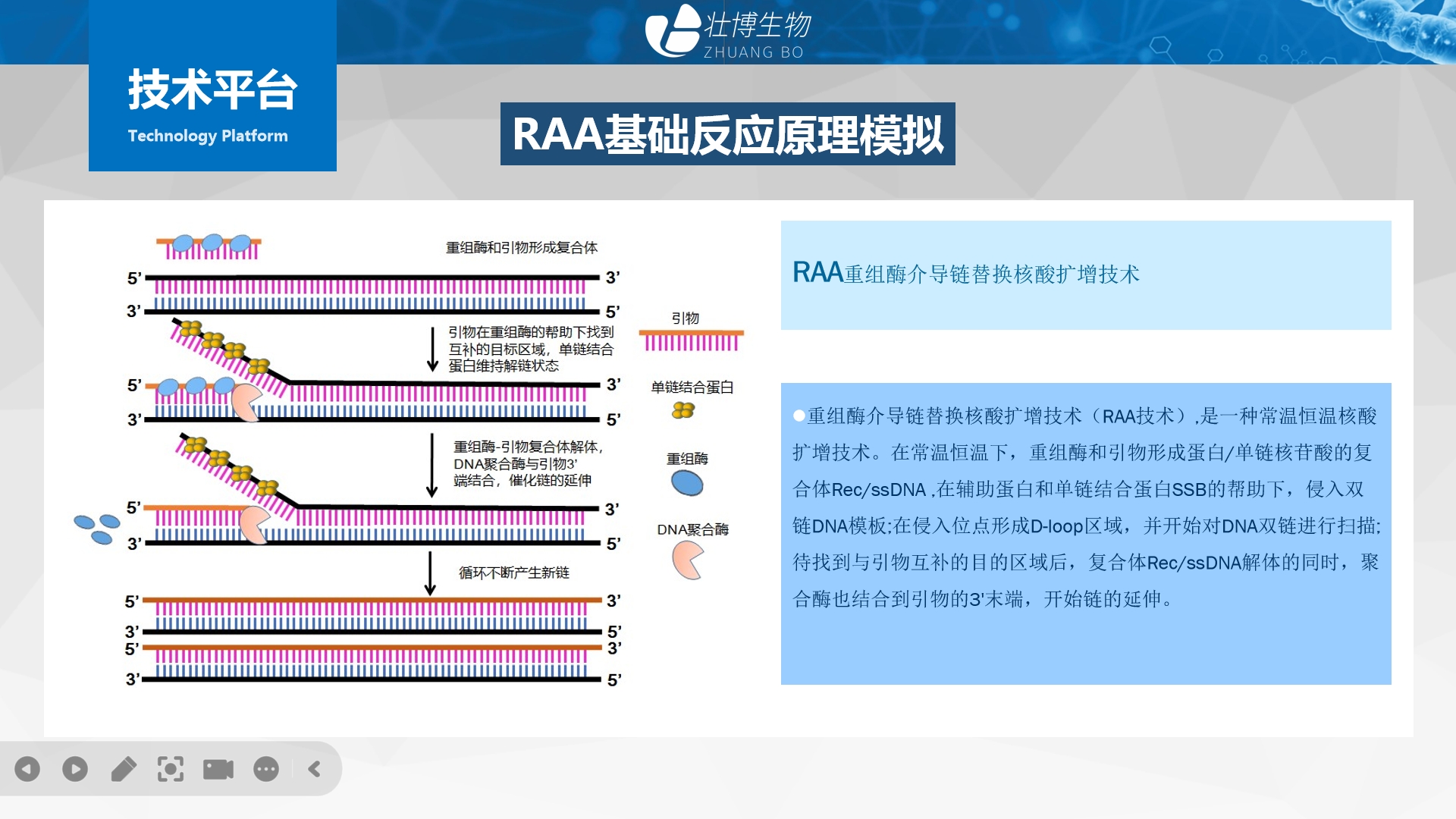Click the 循环不断产生新链 step label
The height and width of the screenshot is (819, 1456).
point(513,573)
